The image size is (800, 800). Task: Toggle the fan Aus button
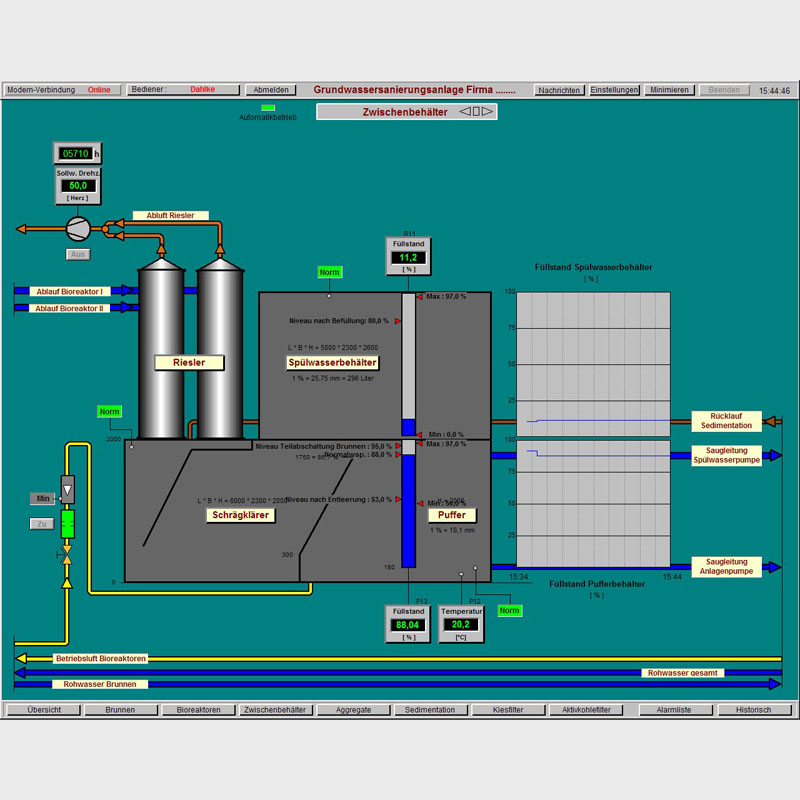pos(78,254)
